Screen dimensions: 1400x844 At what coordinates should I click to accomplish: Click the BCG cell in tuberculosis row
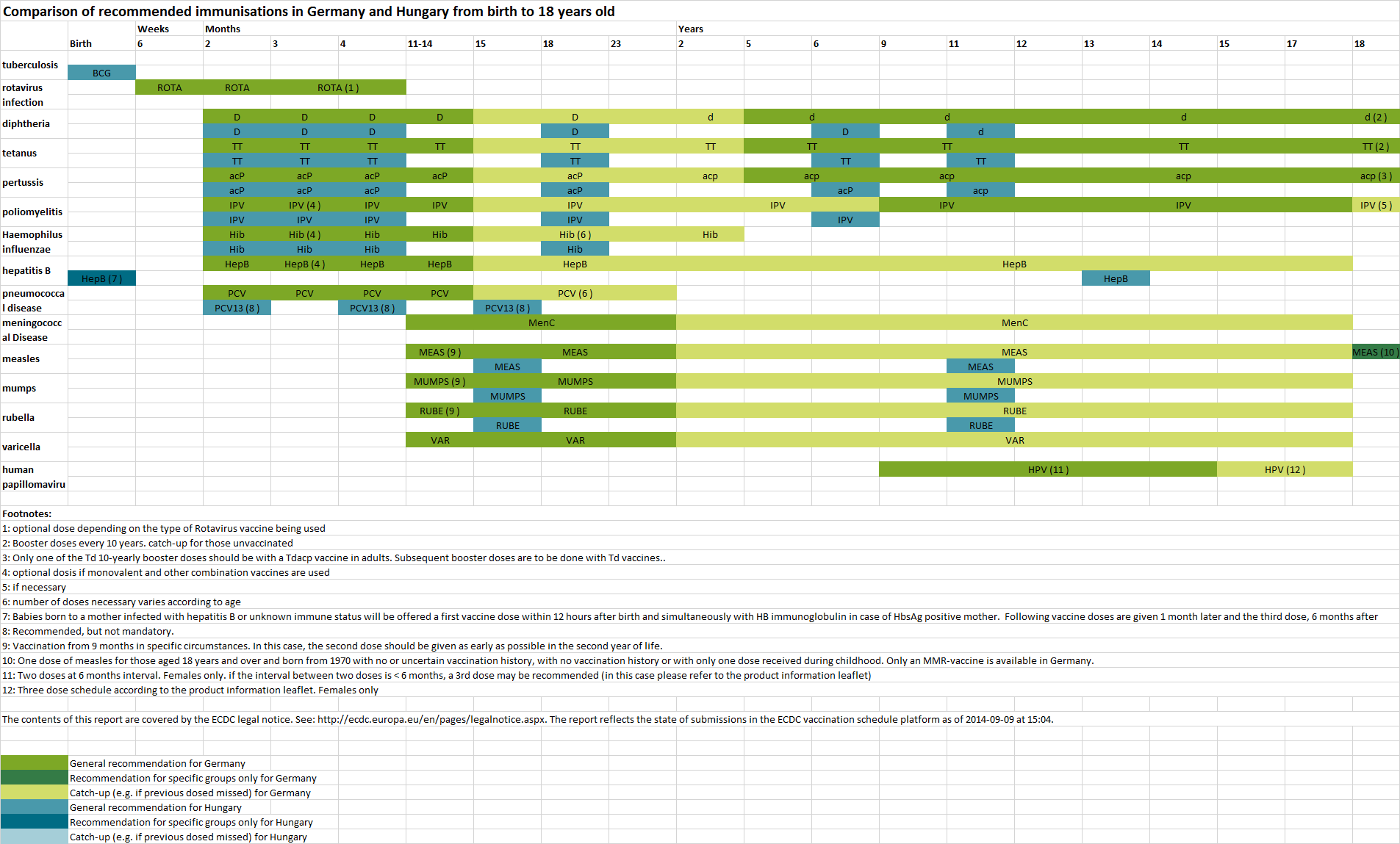pos(101,73)
